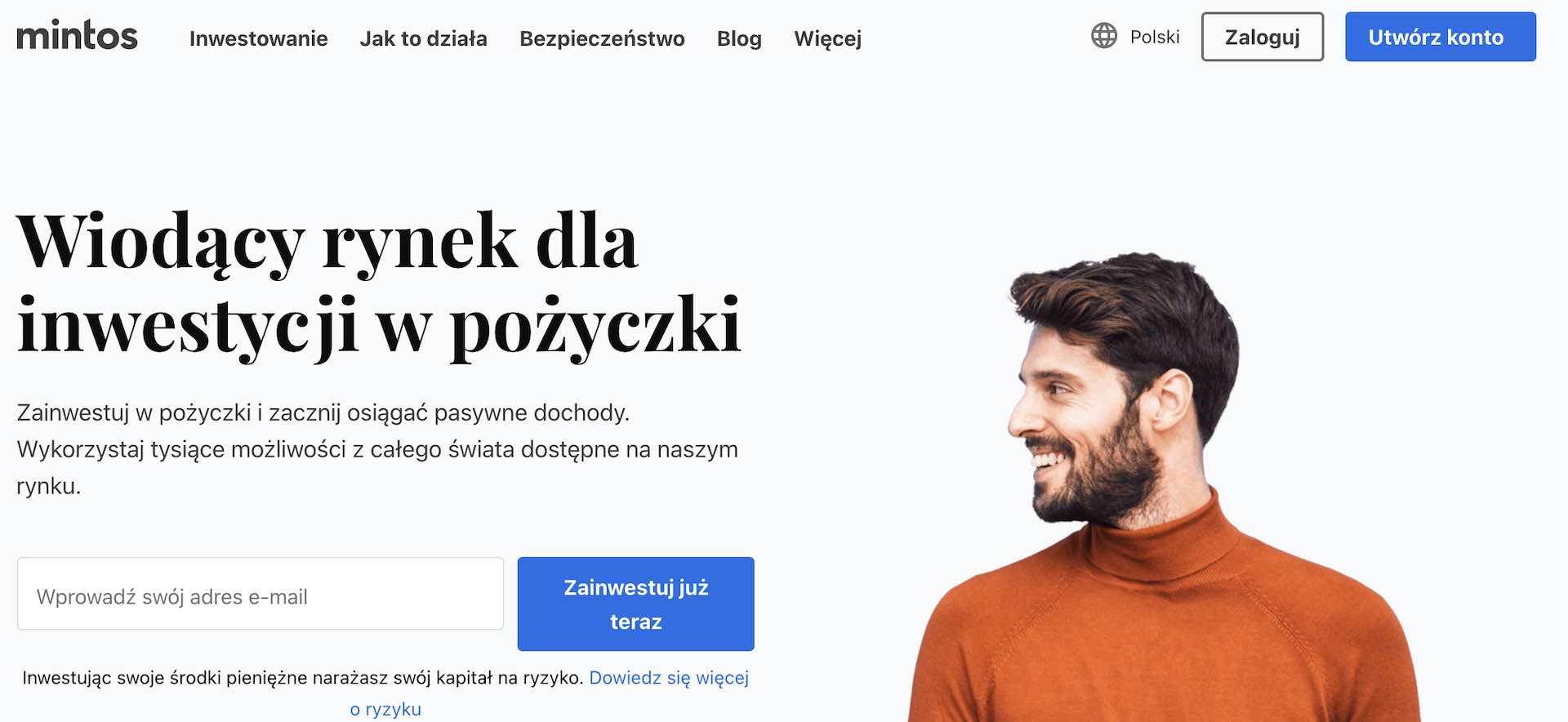Open the Inwestowanie menu

pos(258,38)
